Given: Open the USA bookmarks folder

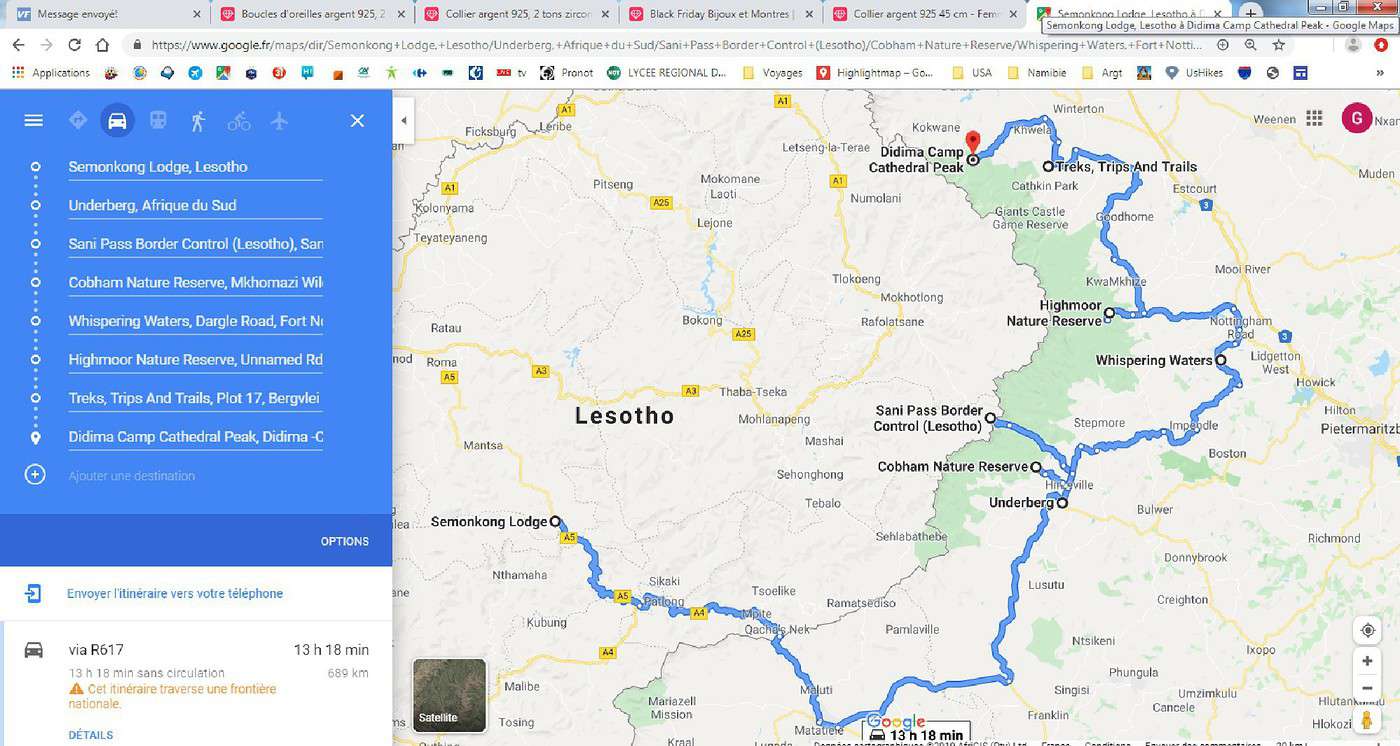Looking at the screenshot, I should tap(971, 73).
